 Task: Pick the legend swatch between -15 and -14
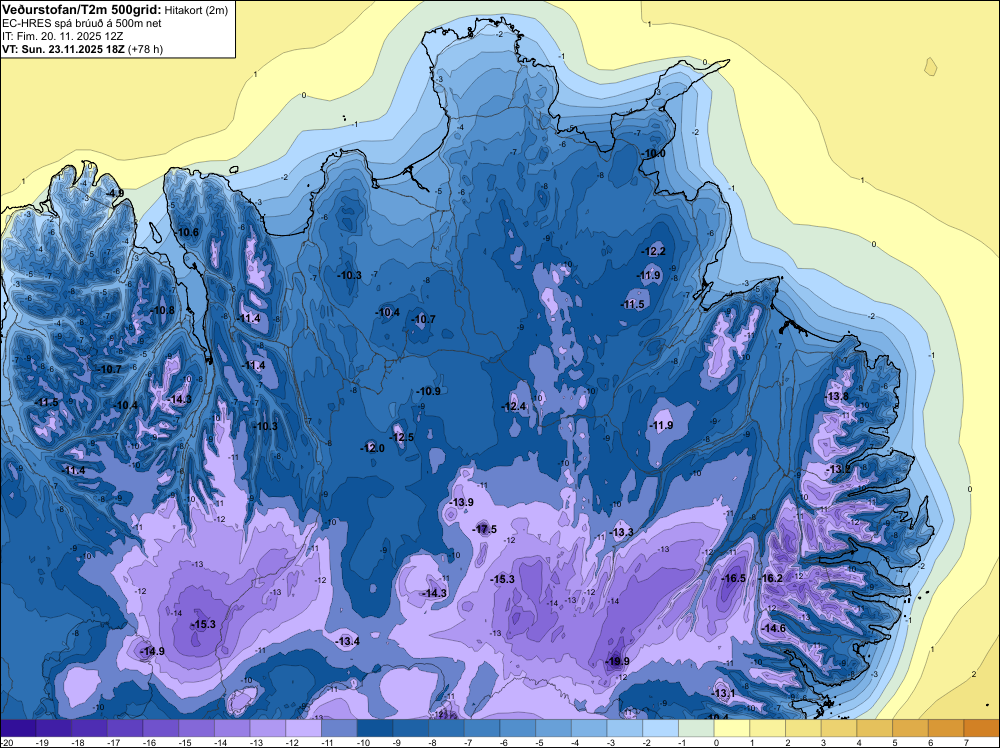pyautogui.click(x=196, y=728)
